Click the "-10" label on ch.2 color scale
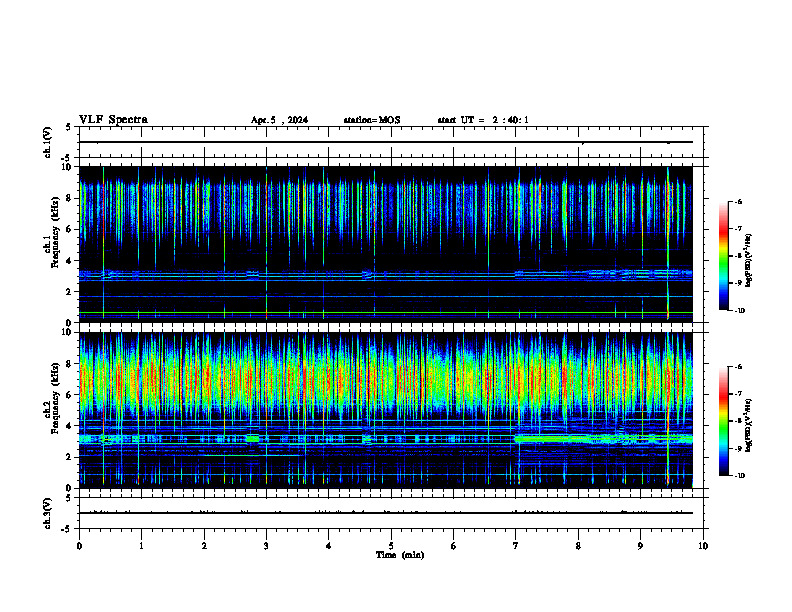The height and width of the screenshot is (612, 792). [739, 476]
